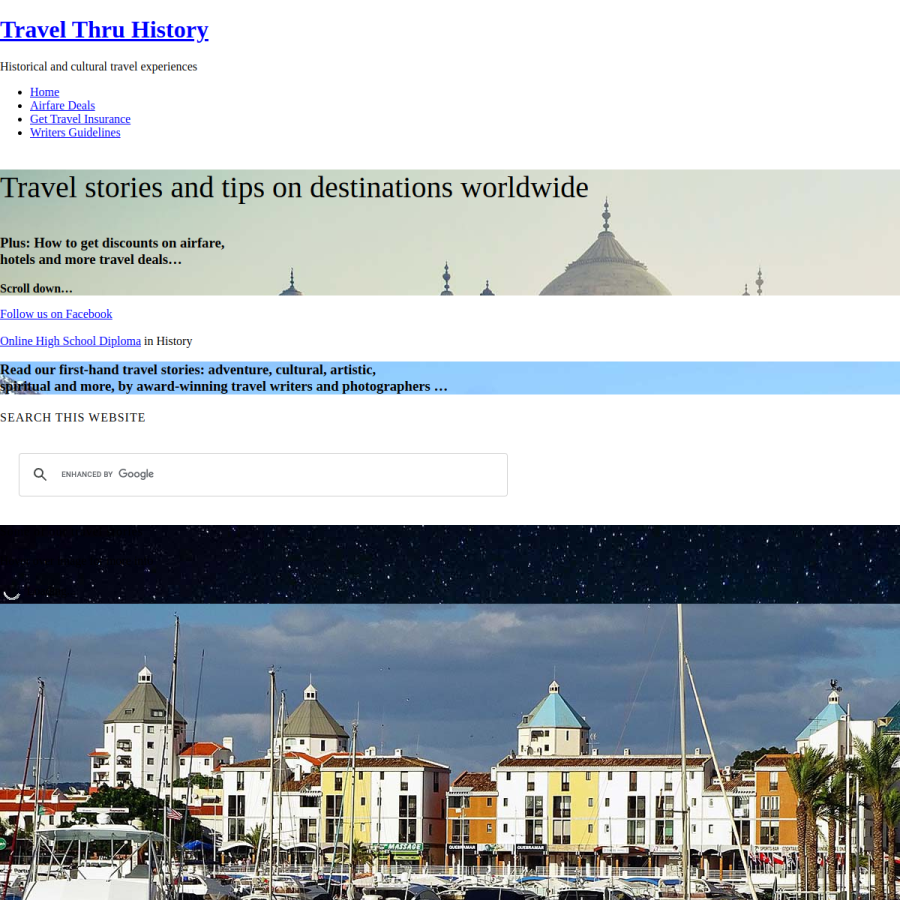
Task: Go to the Home navigation link
Action: pyautogui.click(x=44, y=92)
